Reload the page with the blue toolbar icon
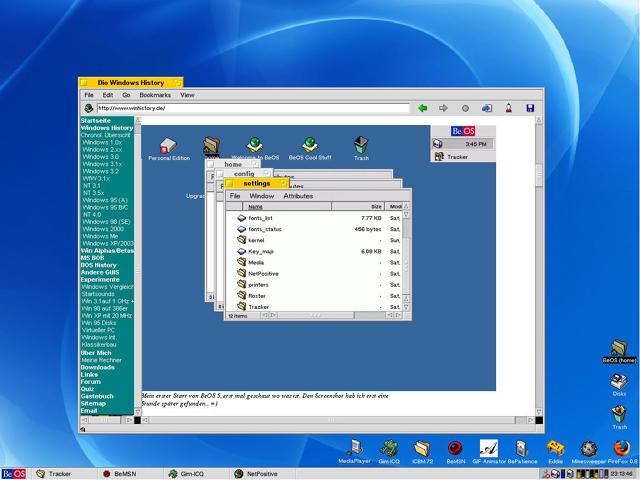This screenshot has height=480, width=640. coord(487,108)
